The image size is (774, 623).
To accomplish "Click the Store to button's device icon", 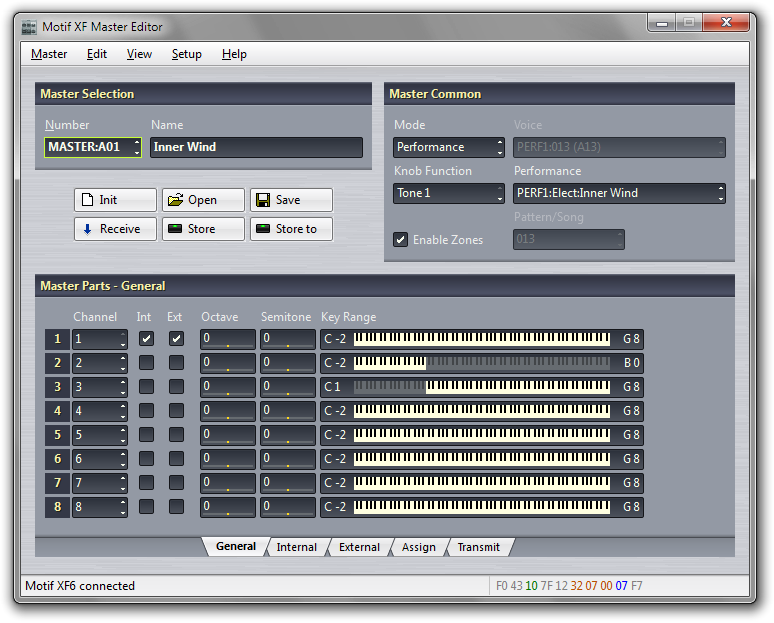I will click(262, 229).
